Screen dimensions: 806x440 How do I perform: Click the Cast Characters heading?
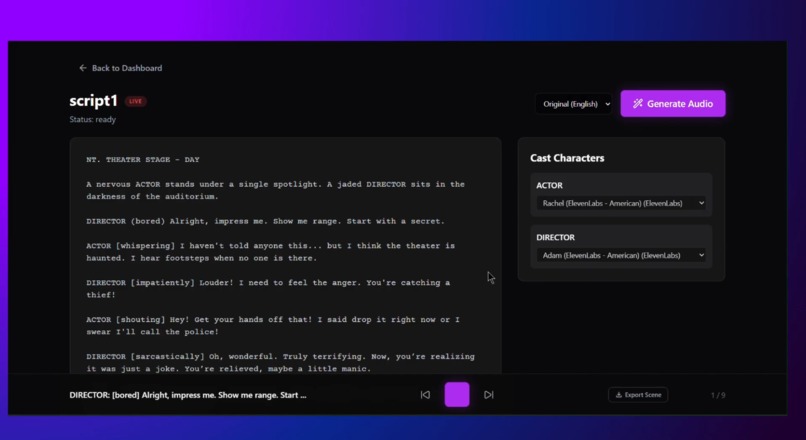(x=567, y=158)
